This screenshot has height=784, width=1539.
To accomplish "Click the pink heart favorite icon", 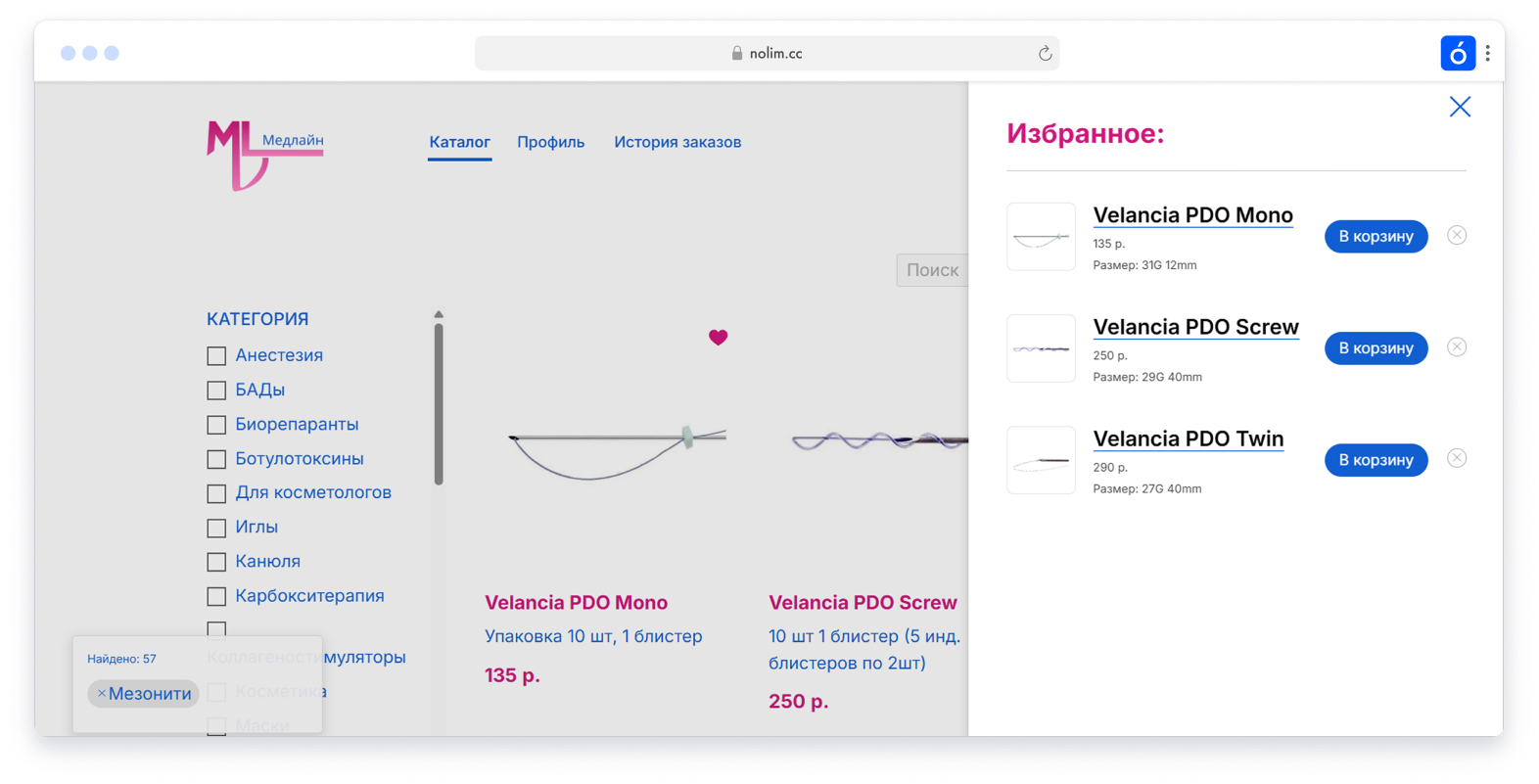I will tap(718, 337).
